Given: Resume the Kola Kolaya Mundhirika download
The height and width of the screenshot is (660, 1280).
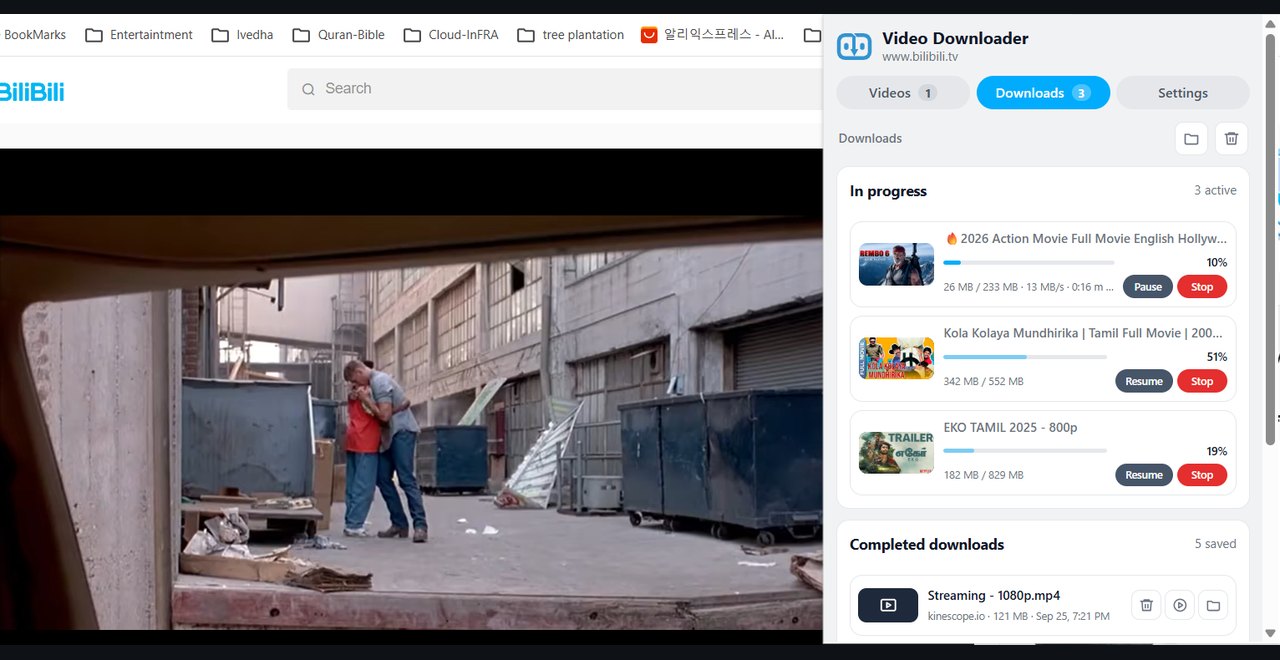Looking at the screenshot, I should pyautogui.click(x=1144, y=381).
